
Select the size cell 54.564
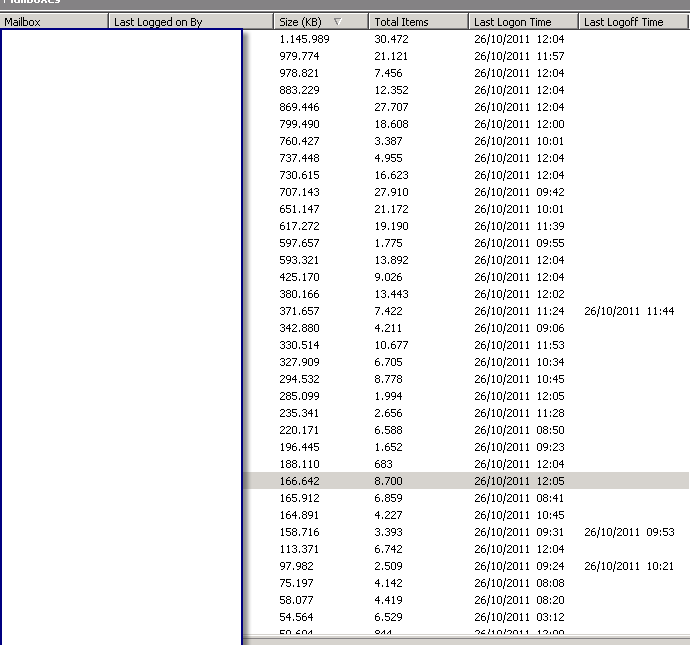[296, 617]
